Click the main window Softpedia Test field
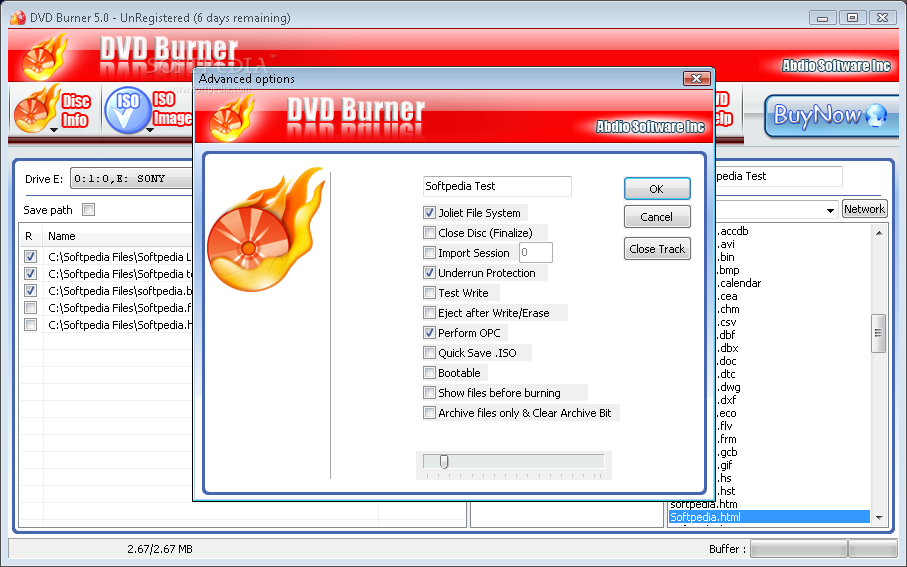 (779, 176)
